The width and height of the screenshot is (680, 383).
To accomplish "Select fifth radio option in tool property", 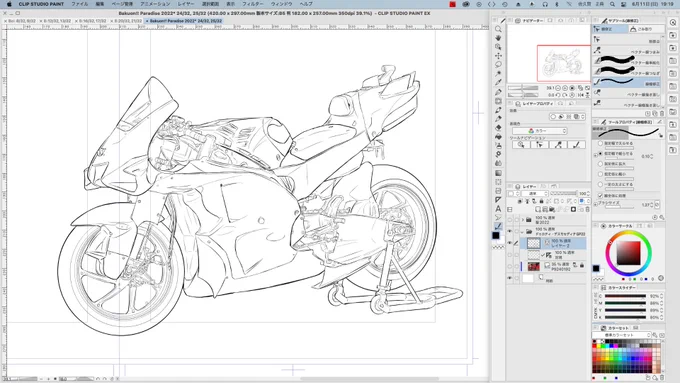I will (x=601, y=184).
